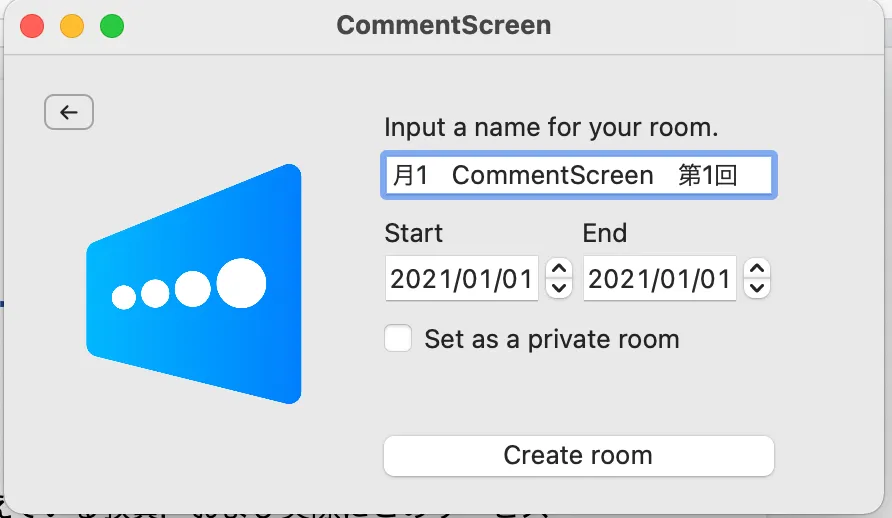
Task: Minimize the window with yellow button
Action: (72, 25)
